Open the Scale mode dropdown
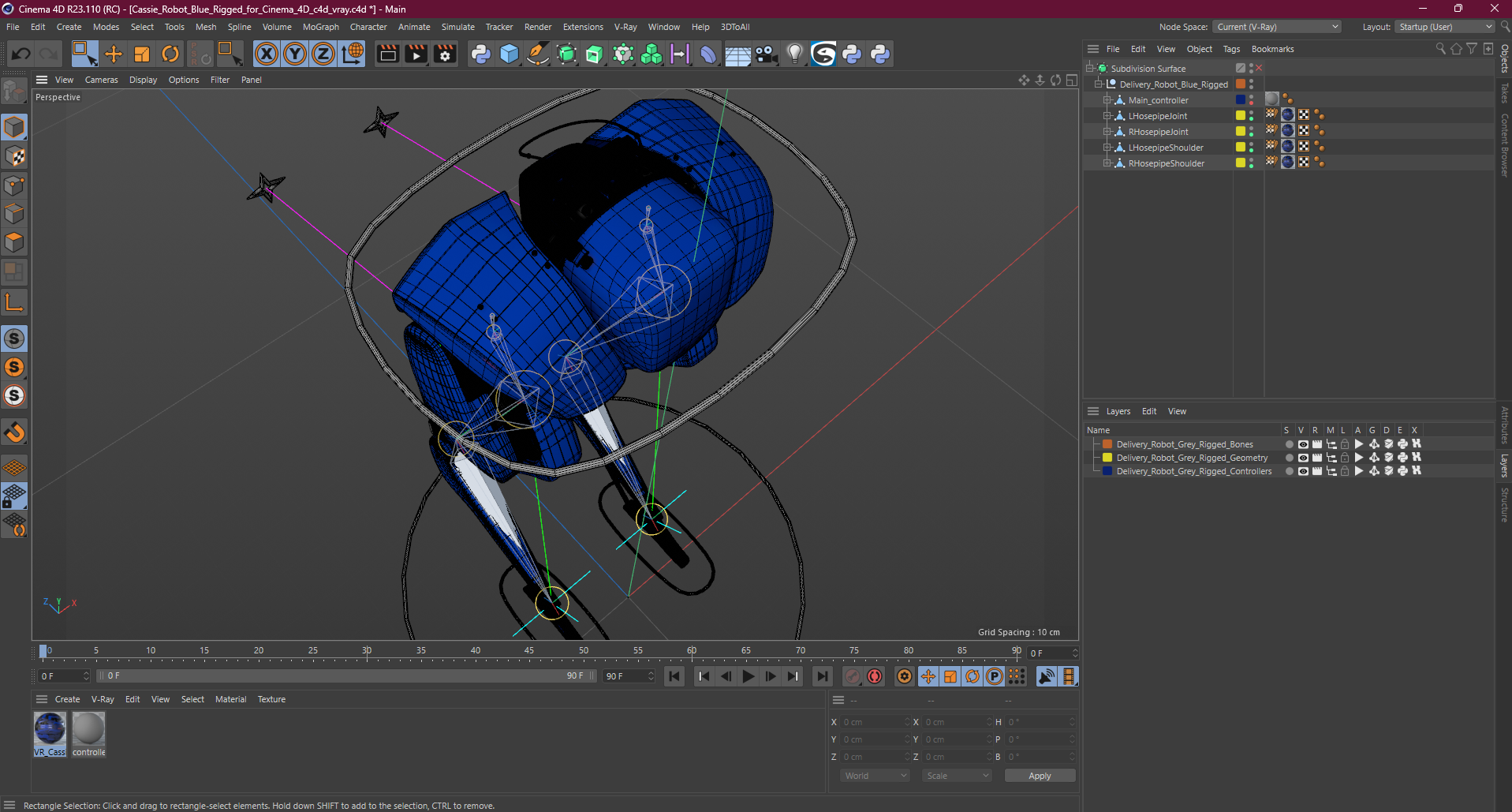This screenshot has height=812, width=1512. [x=958, y=776]
